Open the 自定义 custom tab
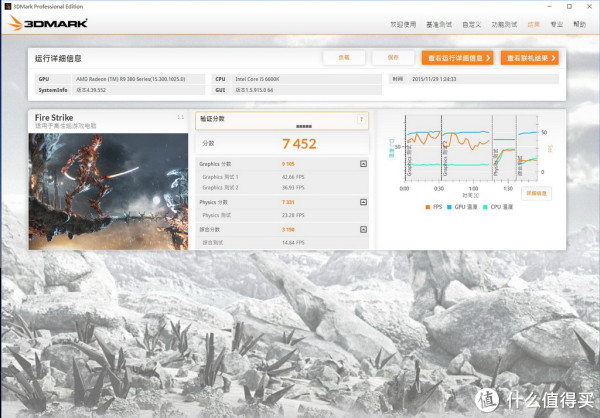 tap(471, 24)
